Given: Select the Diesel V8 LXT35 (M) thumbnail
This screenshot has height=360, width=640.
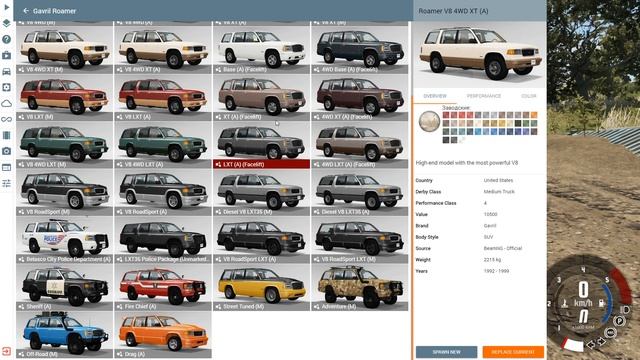Looking at the screenshot, I should pyautogui.click(x=261, y=192).
